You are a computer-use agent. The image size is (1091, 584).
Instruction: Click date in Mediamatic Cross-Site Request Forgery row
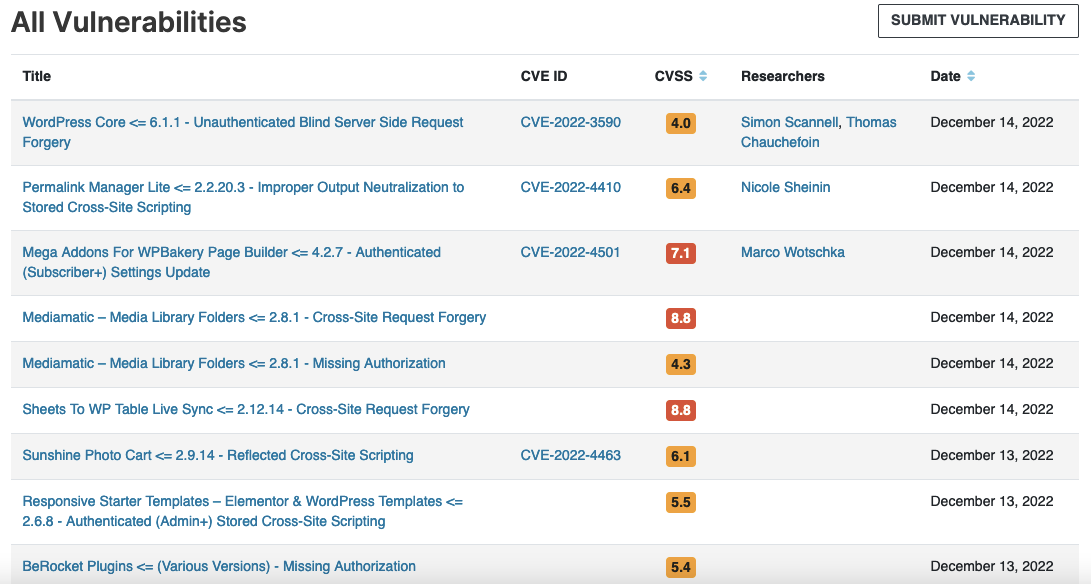(x=992, y=317)
